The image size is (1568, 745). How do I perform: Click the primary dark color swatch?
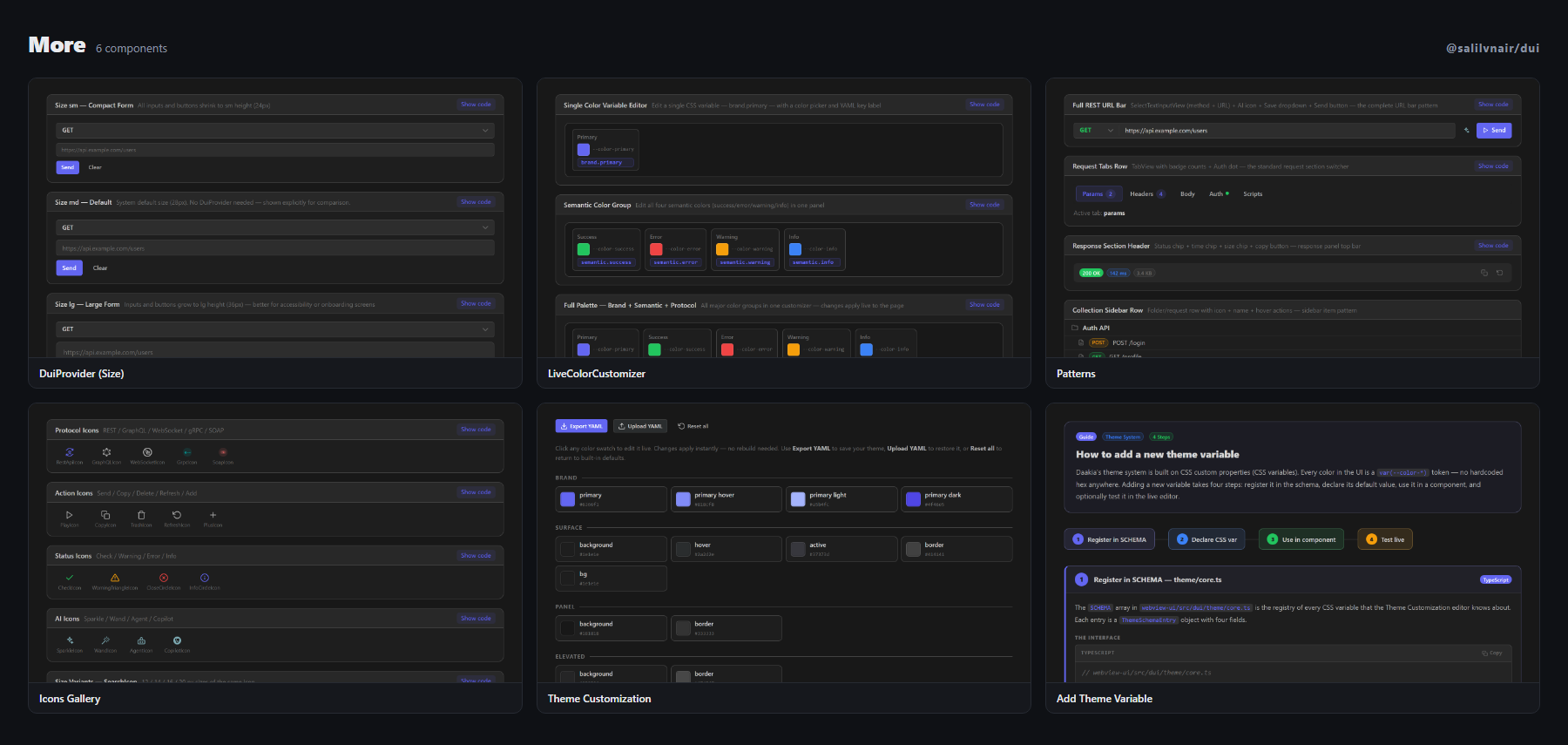point(913,499)
